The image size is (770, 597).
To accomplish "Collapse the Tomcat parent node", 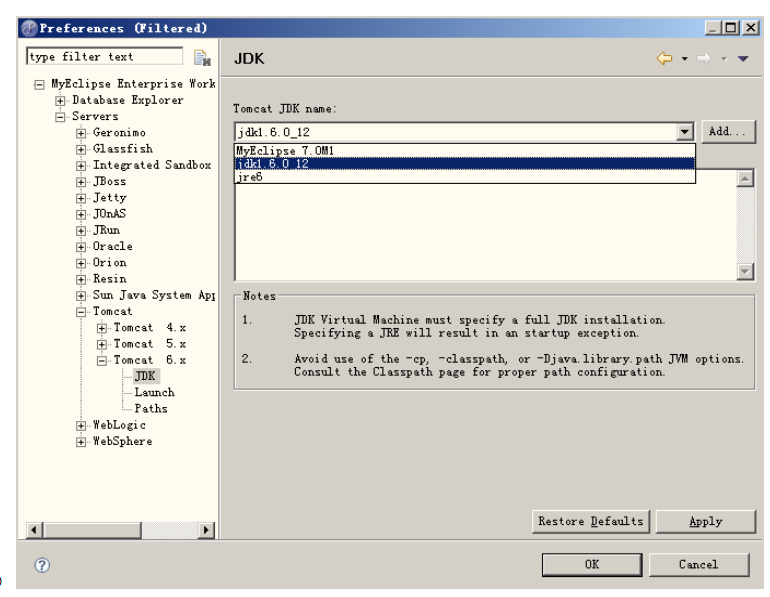I will coord(81,312).
